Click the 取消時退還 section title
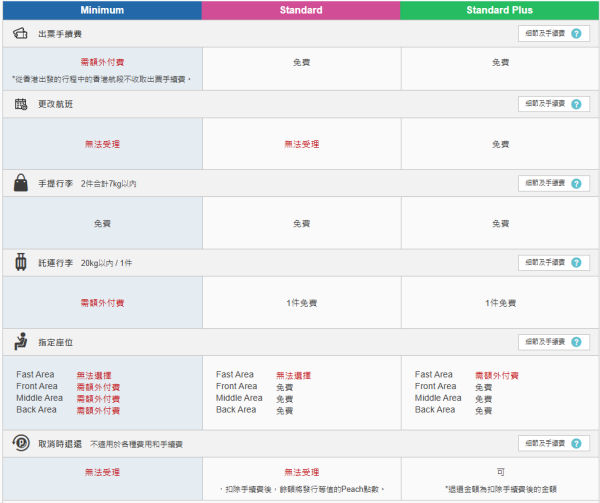This screenshot has width=600, height=503. [x=60, y=444]
